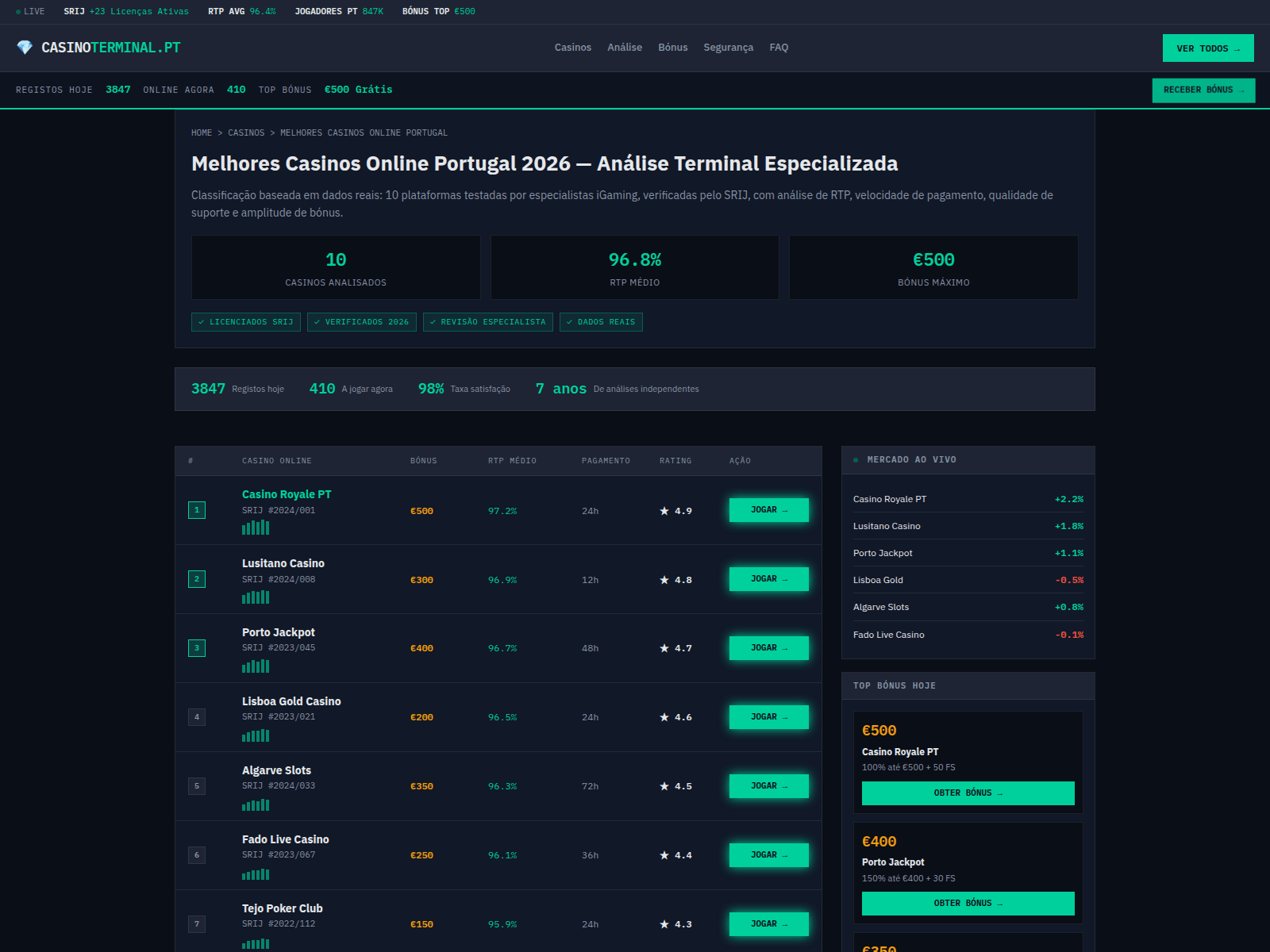Click the star rating icon for Lusitano Casino

[664, 580]
